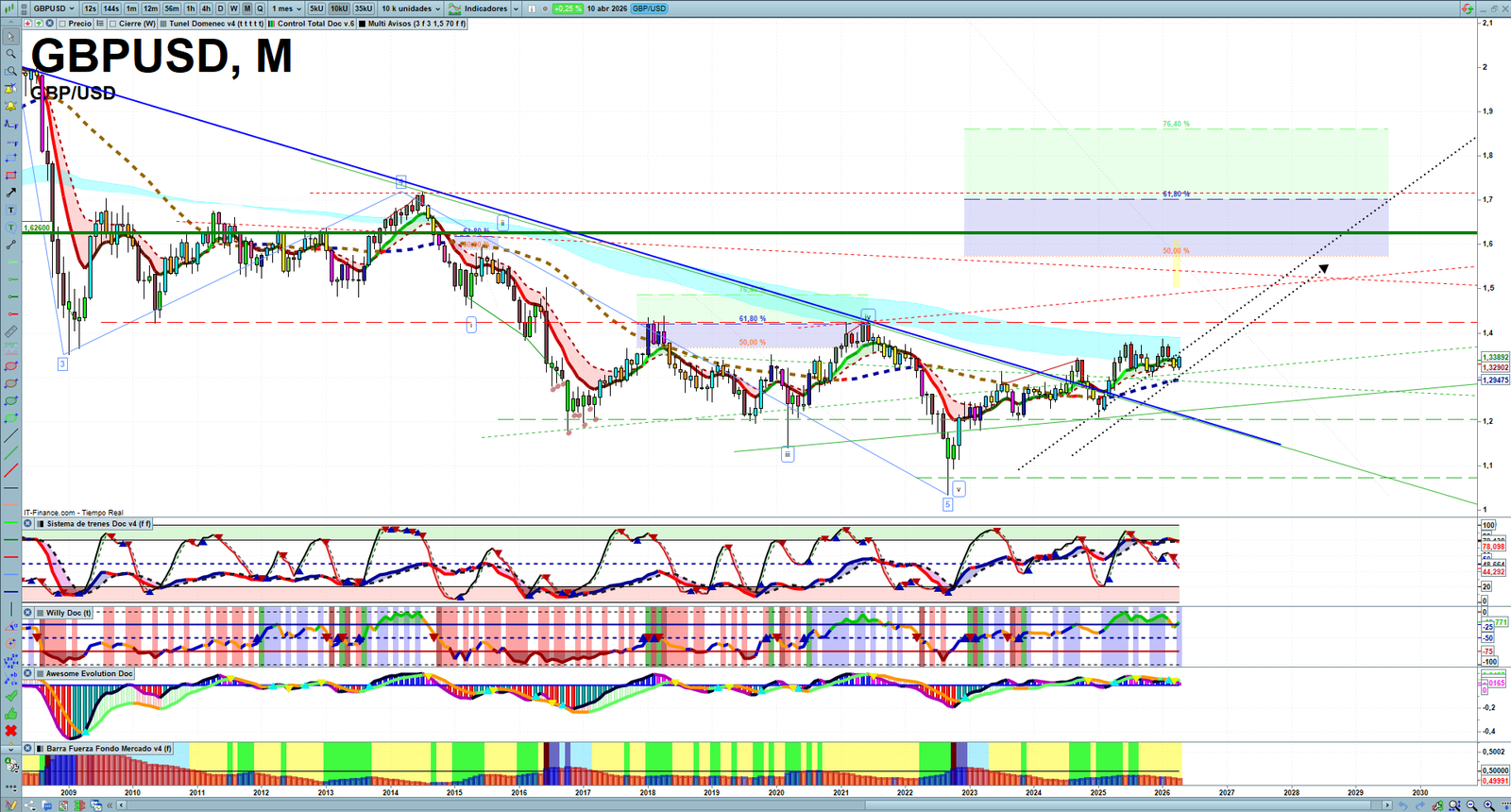Open the GBPUSD symbol dropdown
1511x812 pixels.
point(54,8)
